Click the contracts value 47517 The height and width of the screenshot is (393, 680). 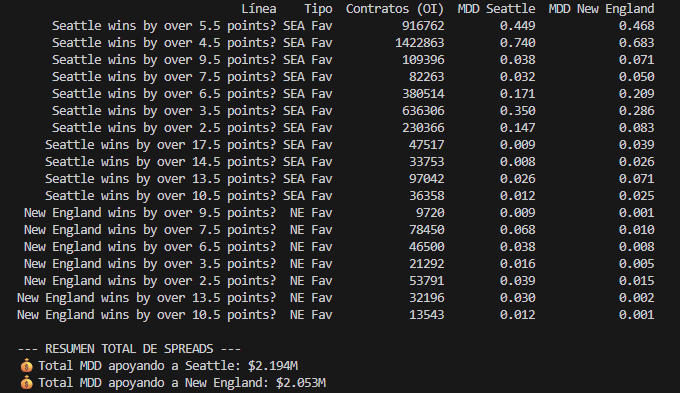(x=426, y=144)
